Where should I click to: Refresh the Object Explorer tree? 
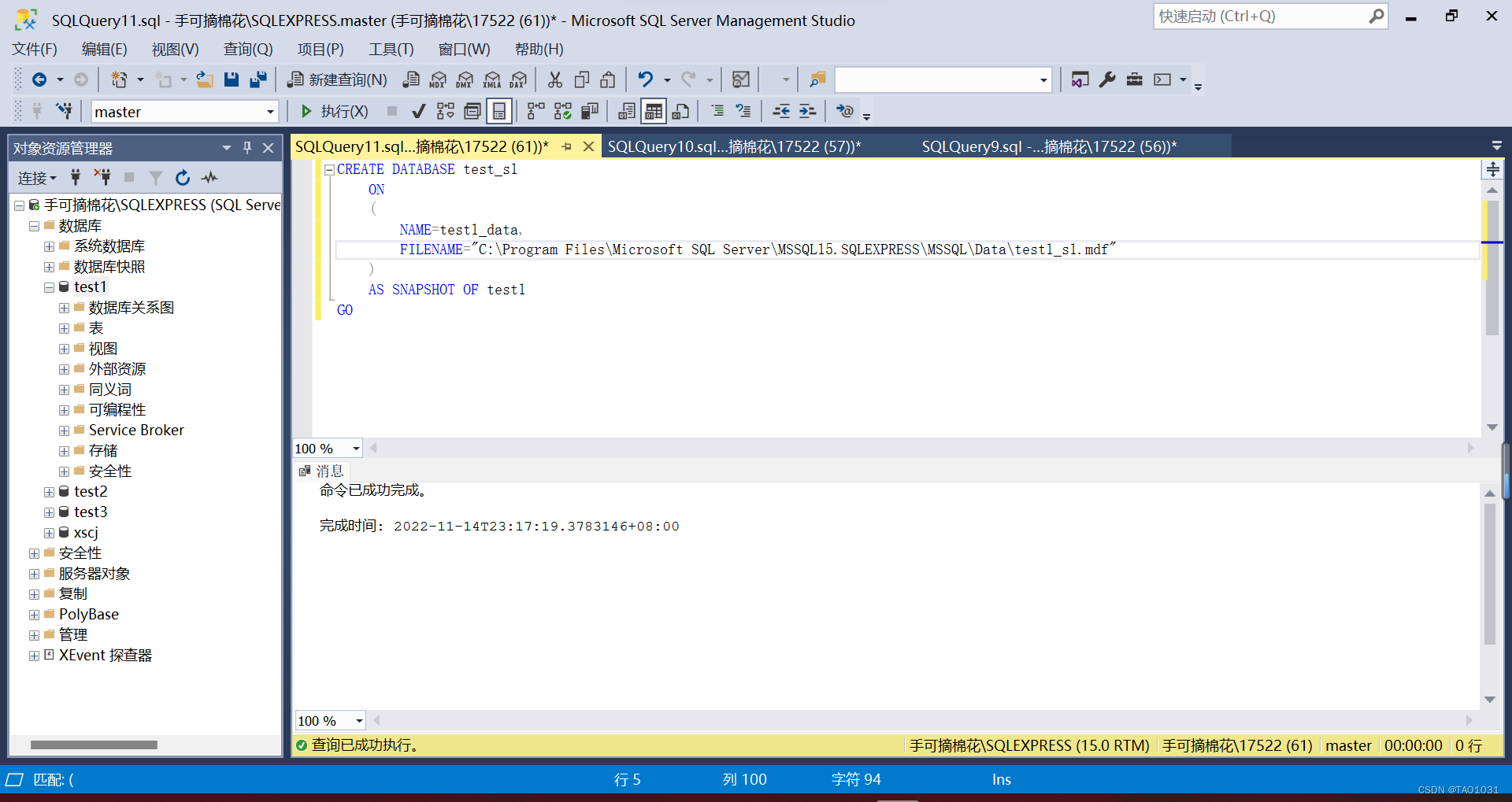pos(183,178)
